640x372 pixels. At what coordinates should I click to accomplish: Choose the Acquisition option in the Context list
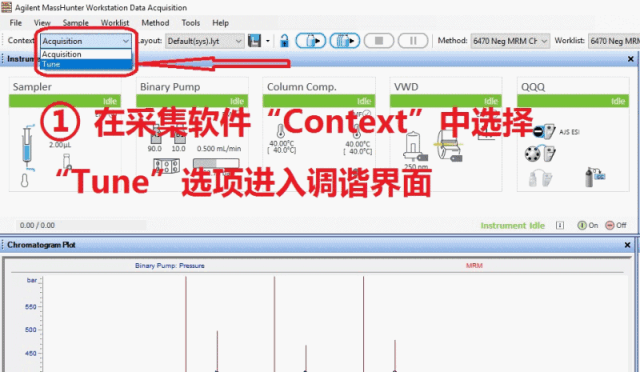(x=86, y=54)
